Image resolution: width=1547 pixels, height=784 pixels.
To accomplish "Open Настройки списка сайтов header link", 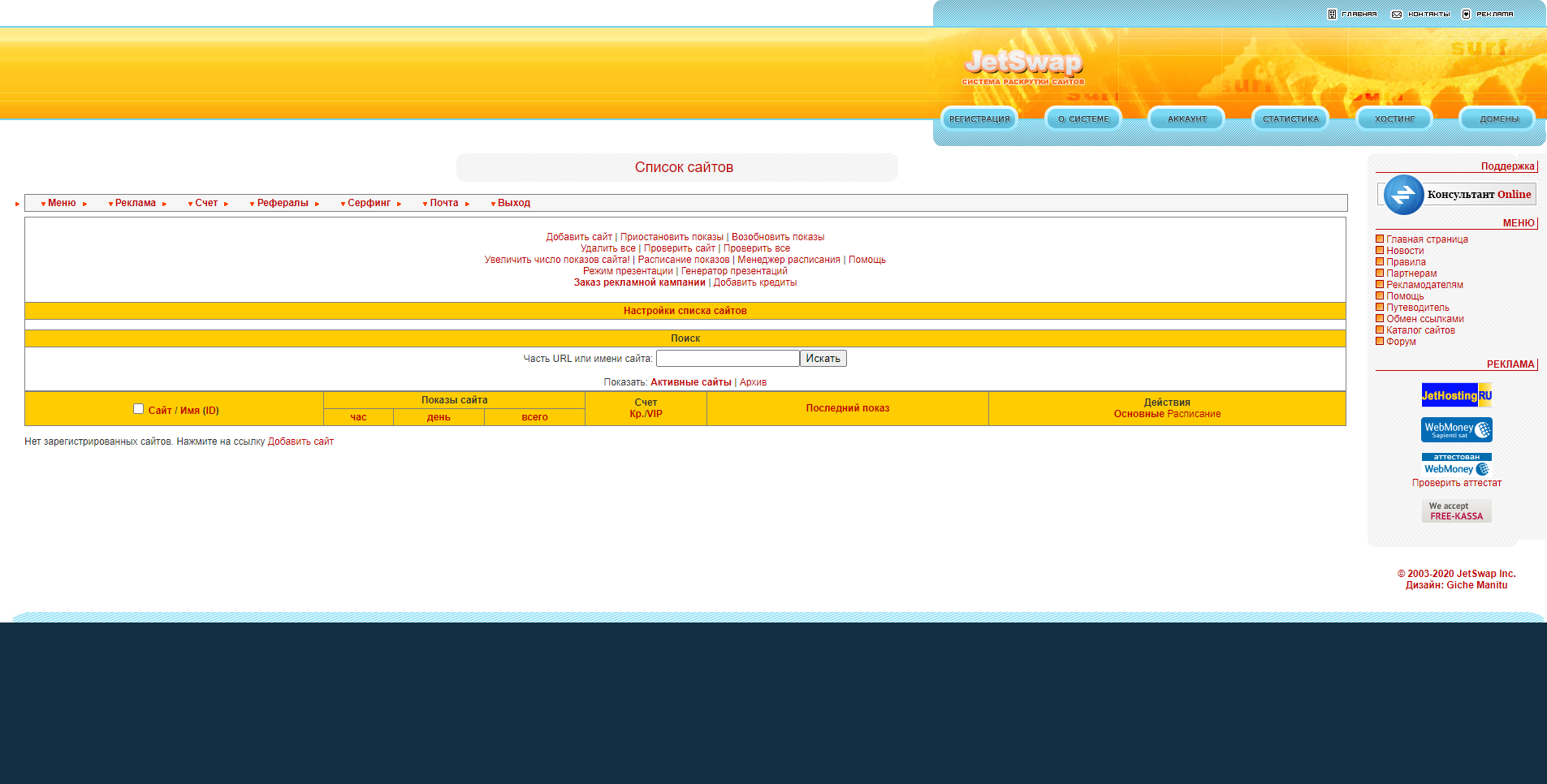I will (x=685, y=311).
